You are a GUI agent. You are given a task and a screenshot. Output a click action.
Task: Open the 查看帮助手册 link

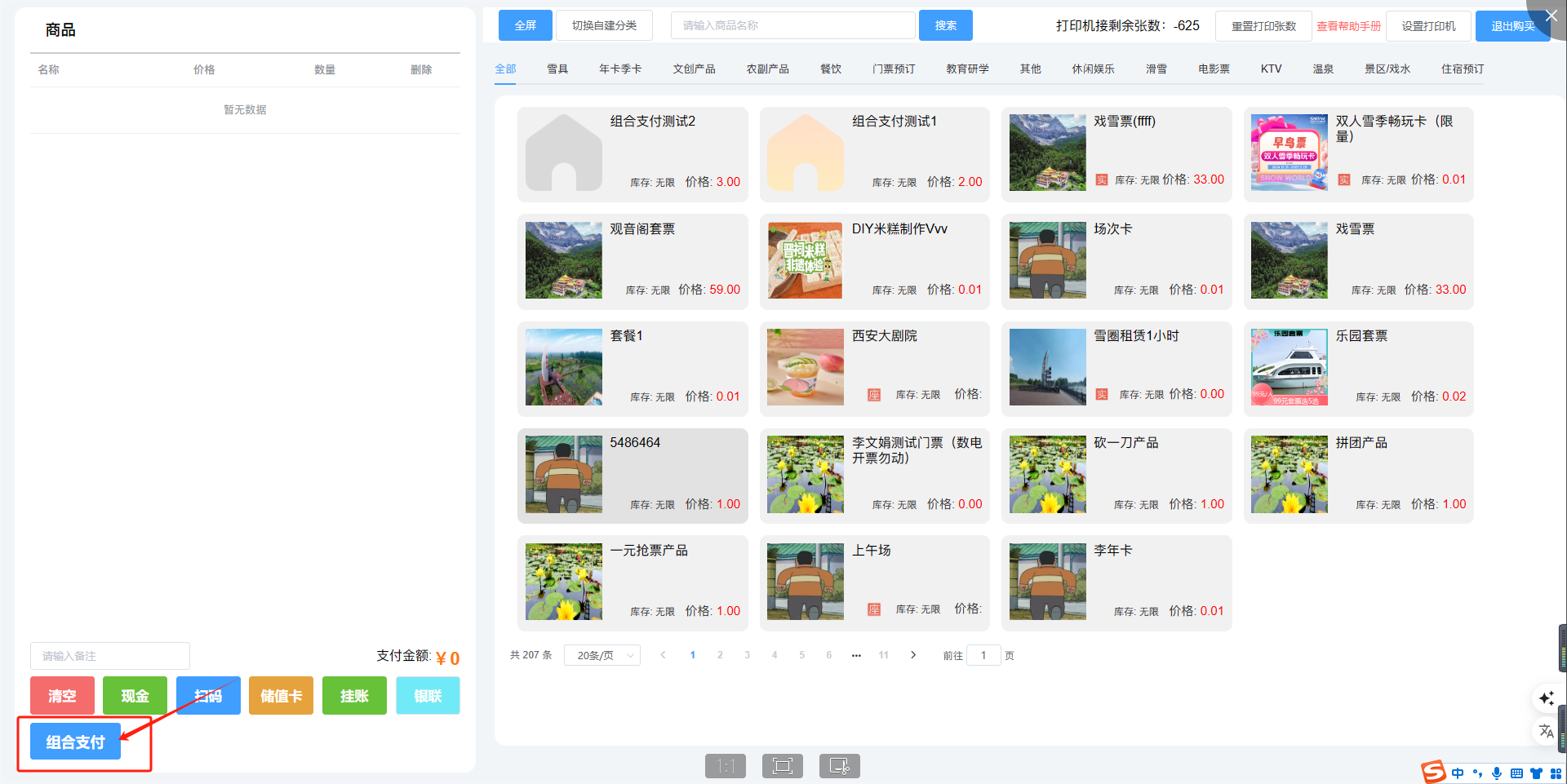point(1348,26)
